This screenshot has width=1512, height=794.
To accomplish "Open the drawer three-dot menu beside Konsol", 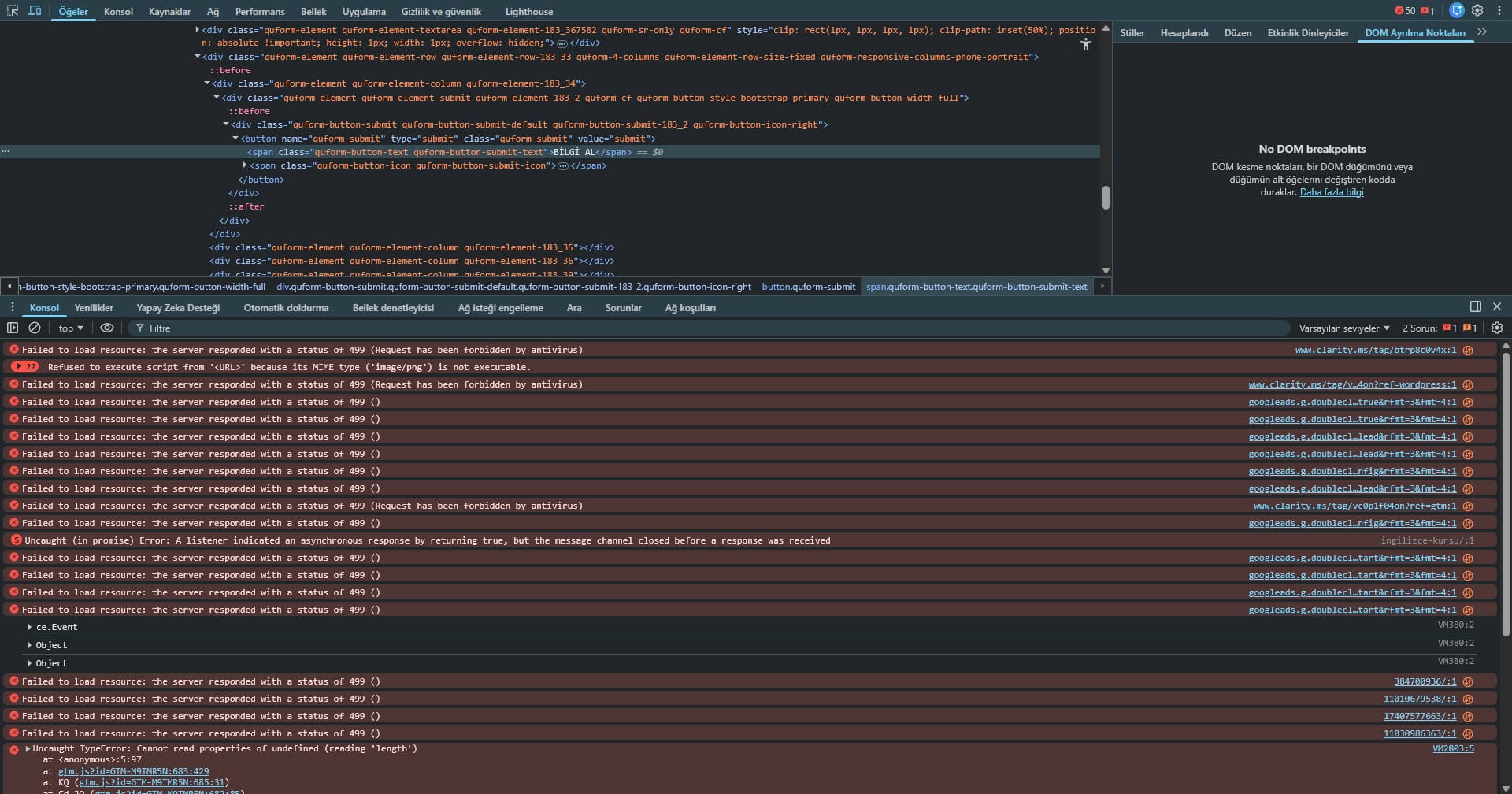I will click(13, 307).
